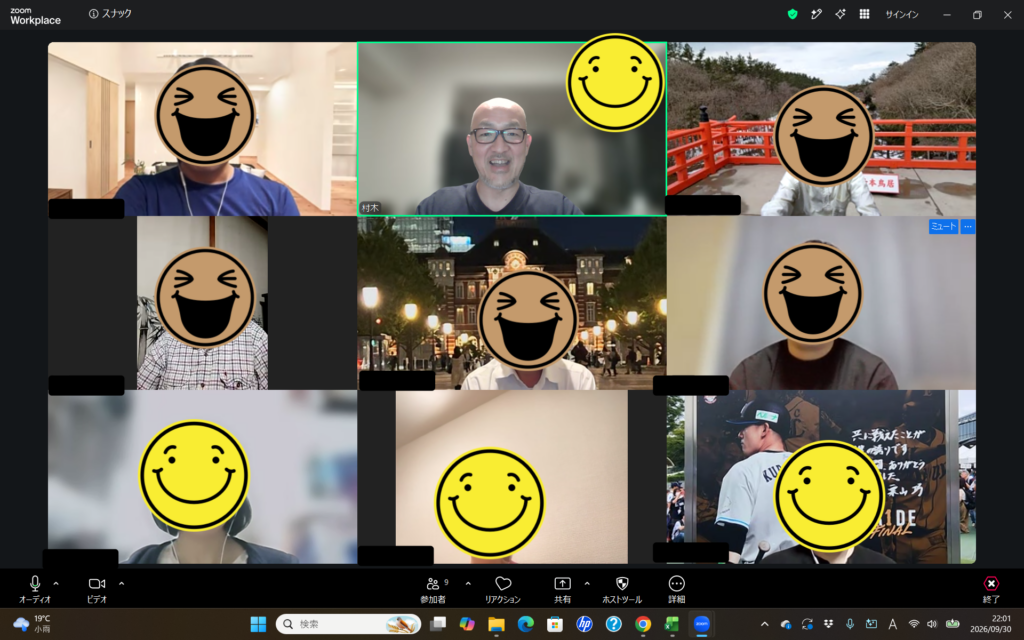This screenshot has height=640, width=1024.
Task: Open the weather widget showing 19°C
Action: pos(33,624)
